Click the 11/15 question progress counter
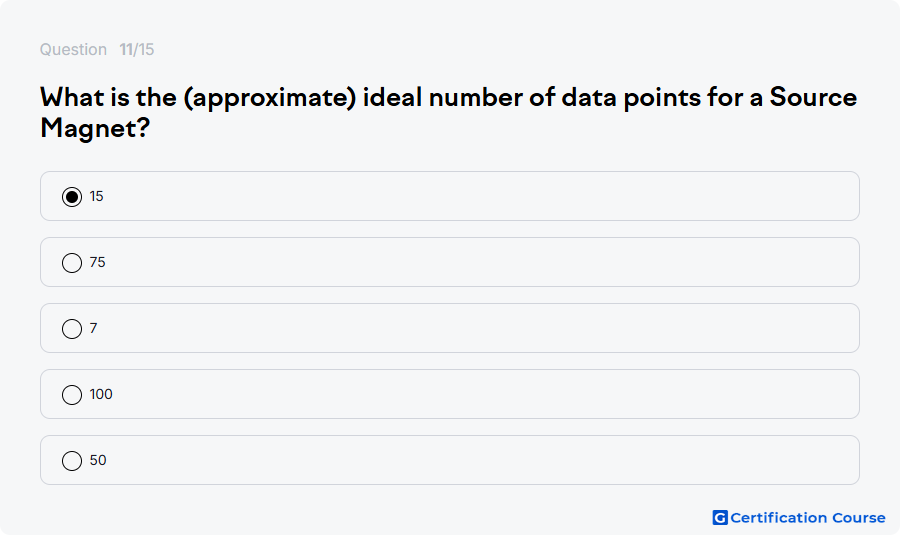The height and width of the screenshot is (535, 900). pos(137,49)
